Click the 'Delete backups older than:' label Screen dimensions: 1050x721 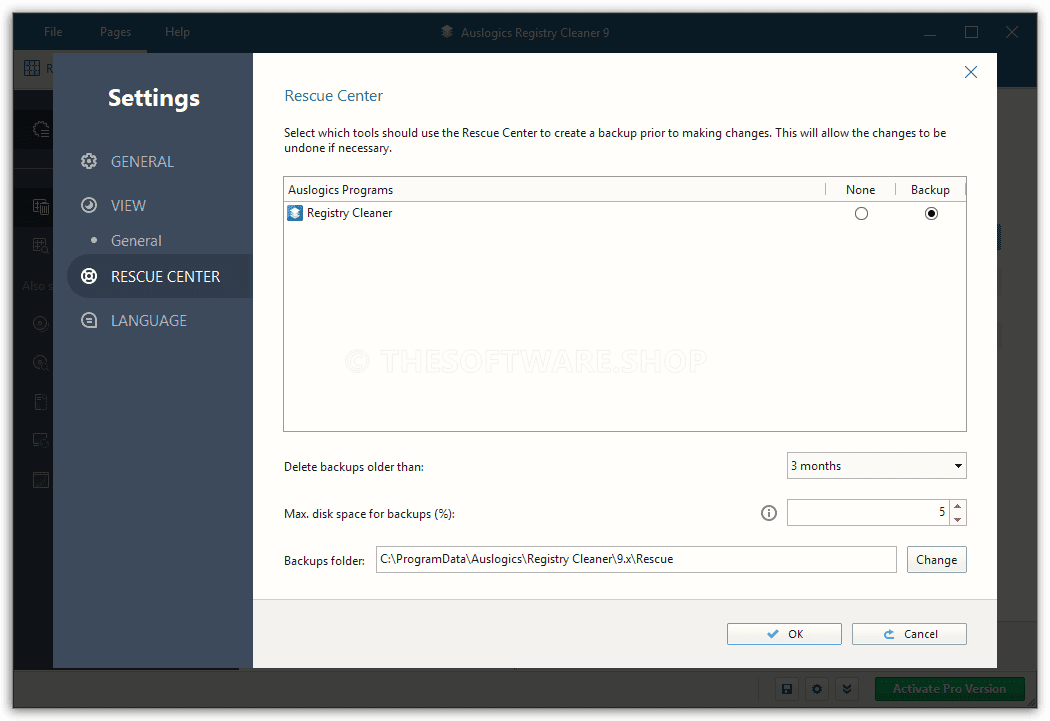[354, 467]
